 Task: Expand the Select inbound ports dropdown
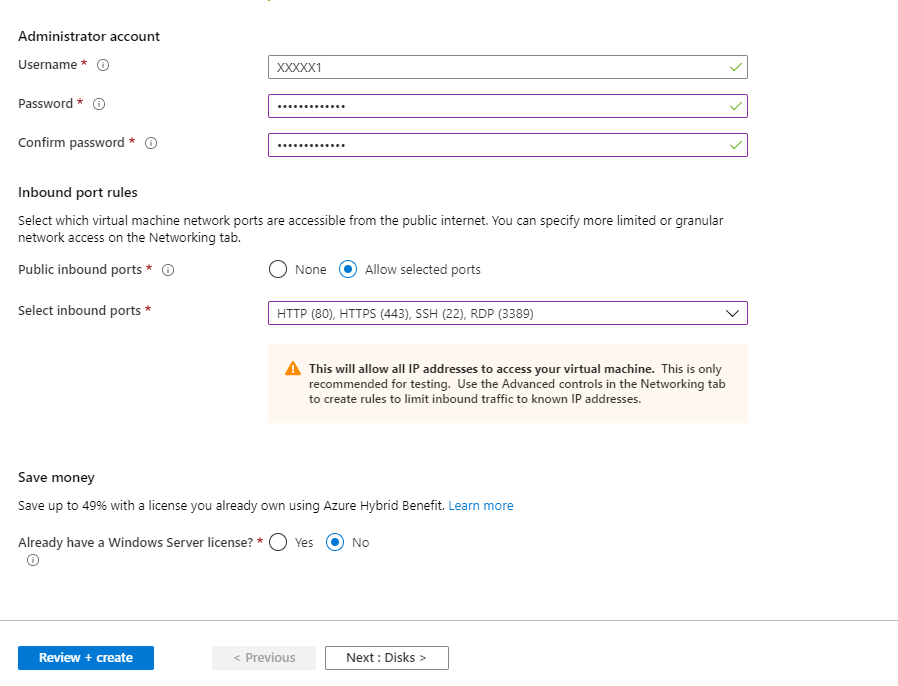(x=507, y=314)
